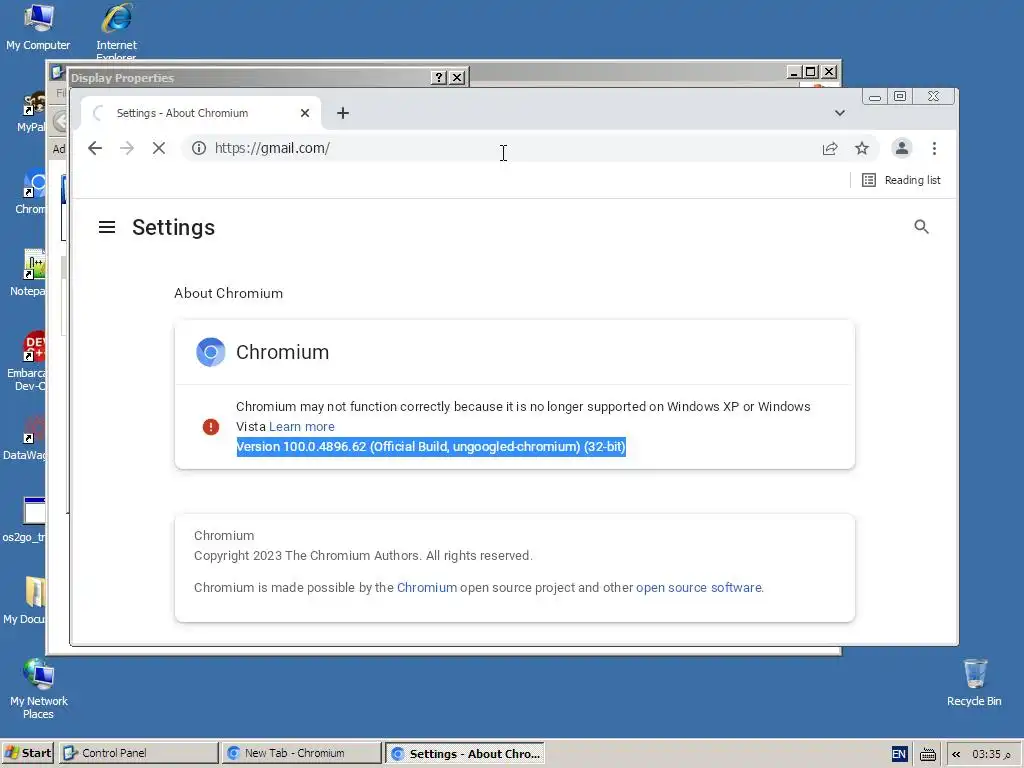The height and width of the screenshot is (768, 1024).
Task: Open the Chromium open source project link
Action: (427, 588)
